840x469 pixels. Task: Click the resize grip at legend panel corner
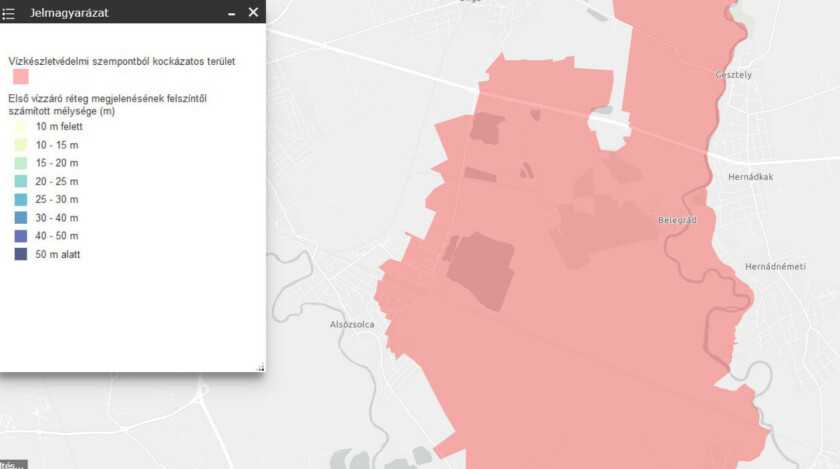(260, 367)
